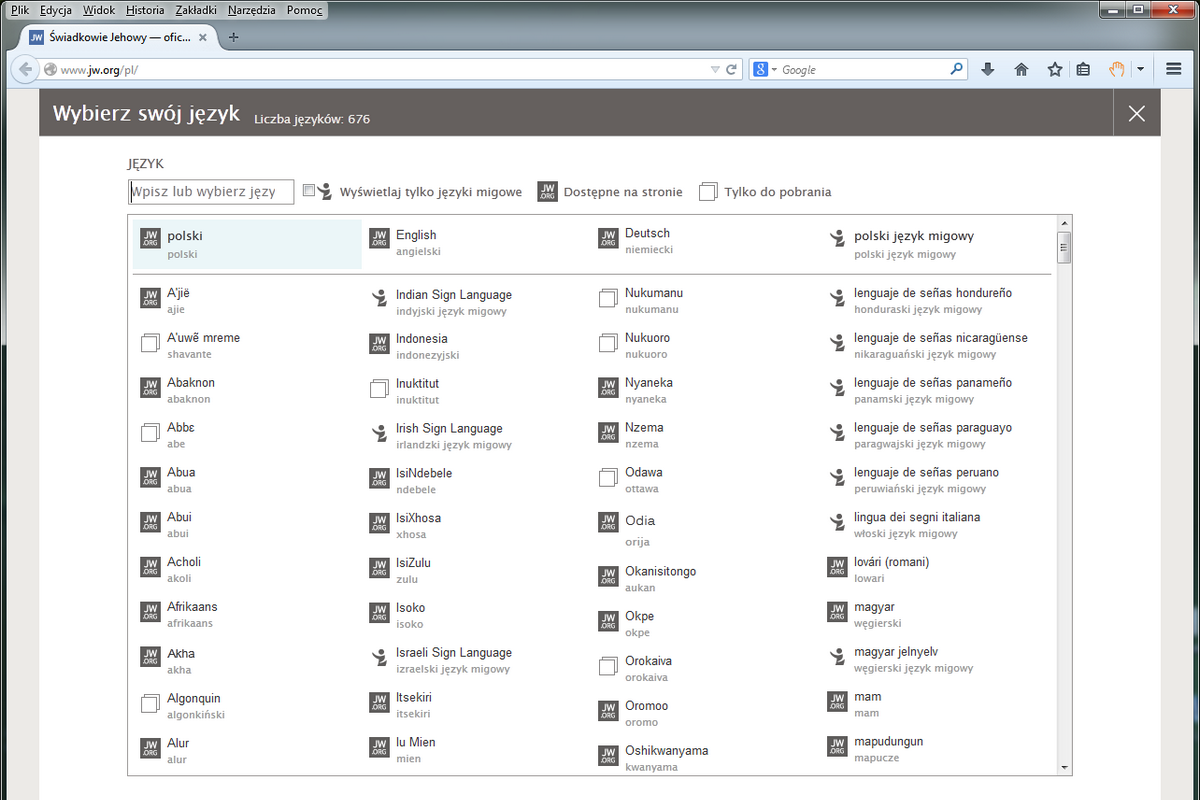Open the Plik menu
Screen dimensions: 1200x800
click(20, 9)
